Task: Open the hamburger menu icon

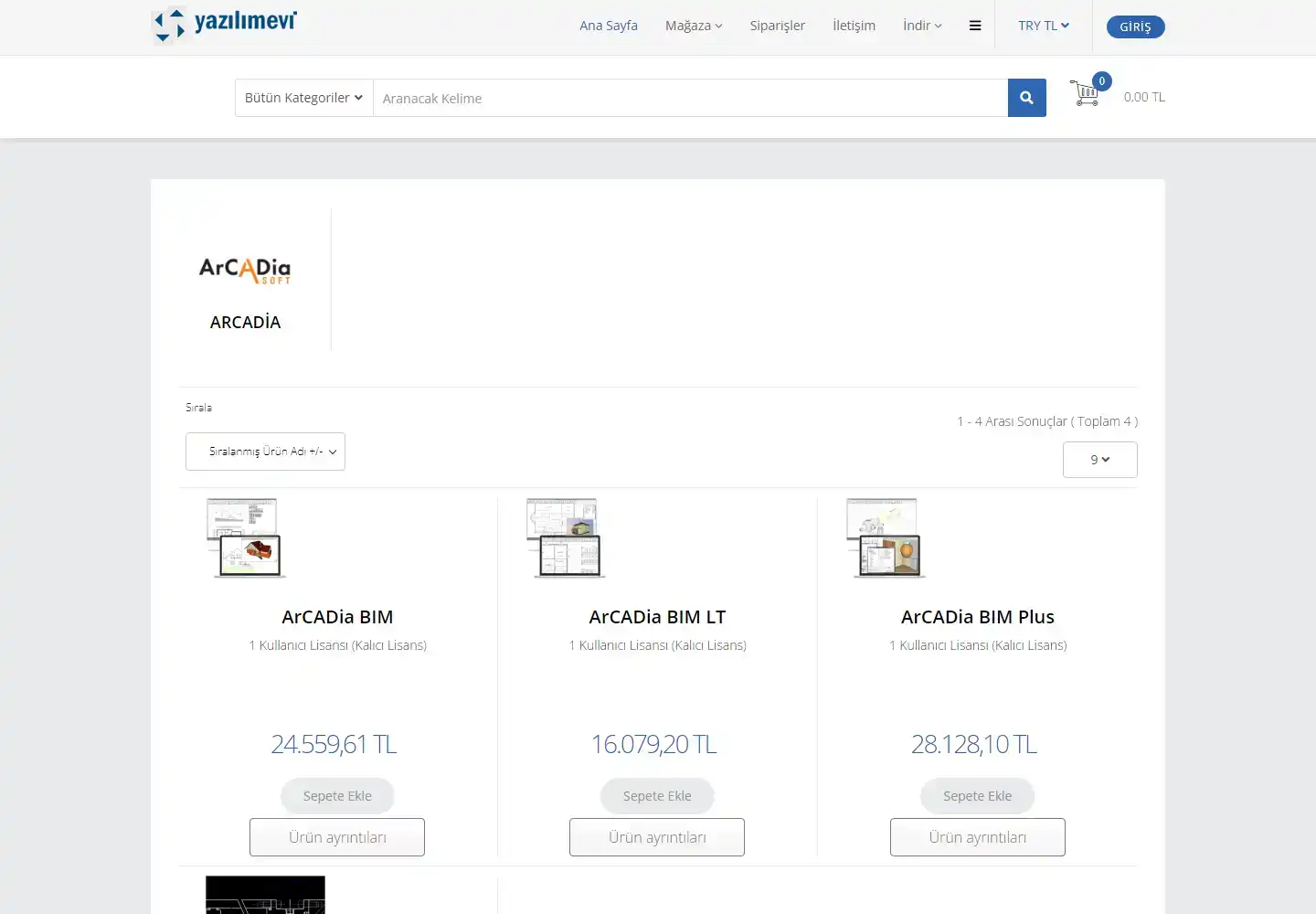Action: pyautogui.click(x=975, y=26)
